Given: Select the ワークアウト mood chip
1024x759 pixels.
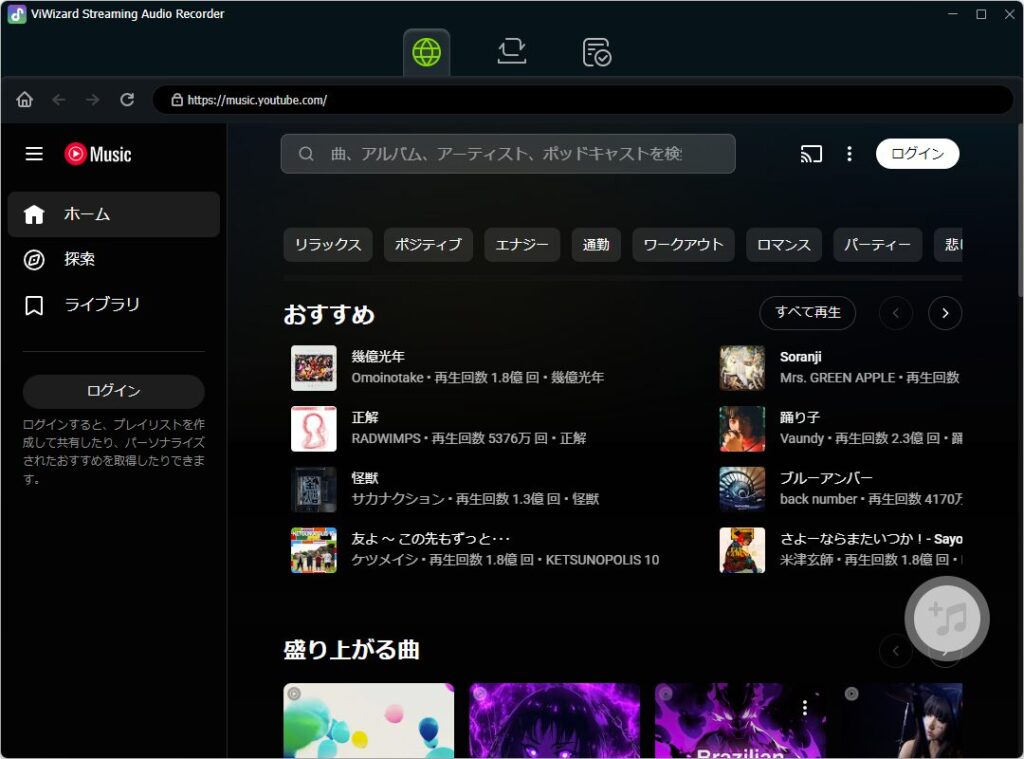Looking at the screenshot, I should 683,245.
